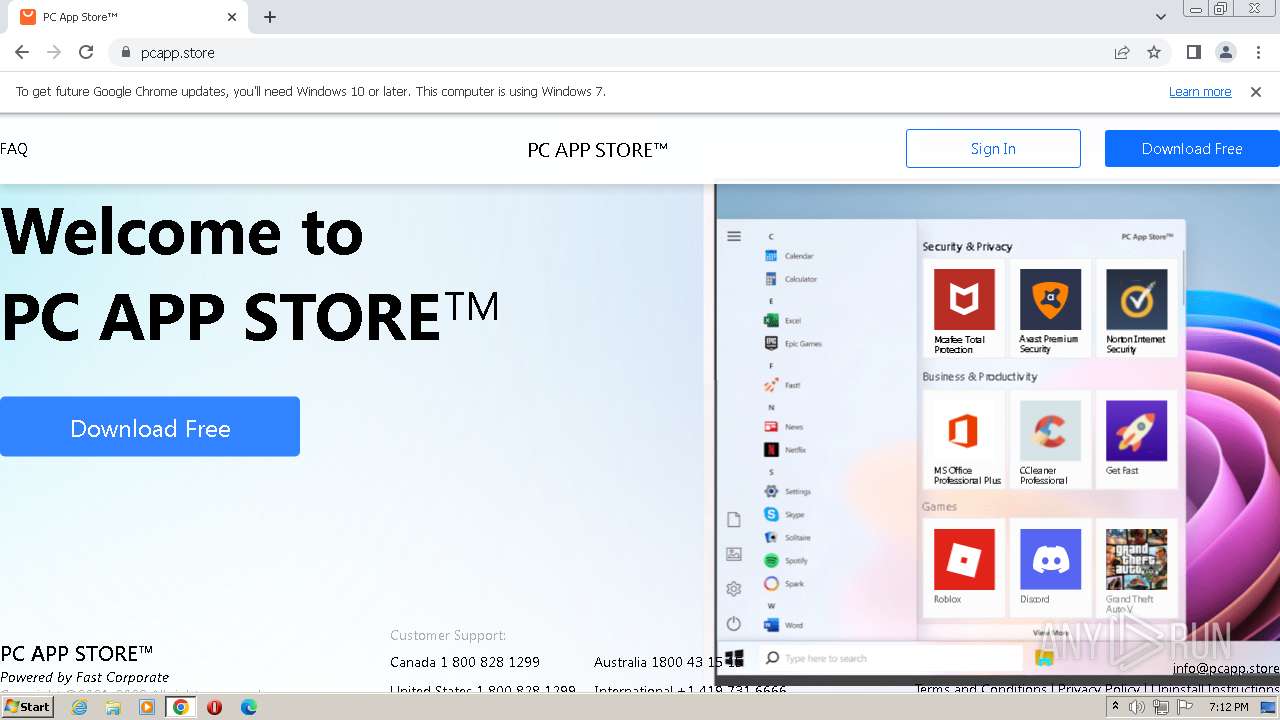Click the Security & Privacy heading
1280x720 pixels.
[x=967, y=246]
